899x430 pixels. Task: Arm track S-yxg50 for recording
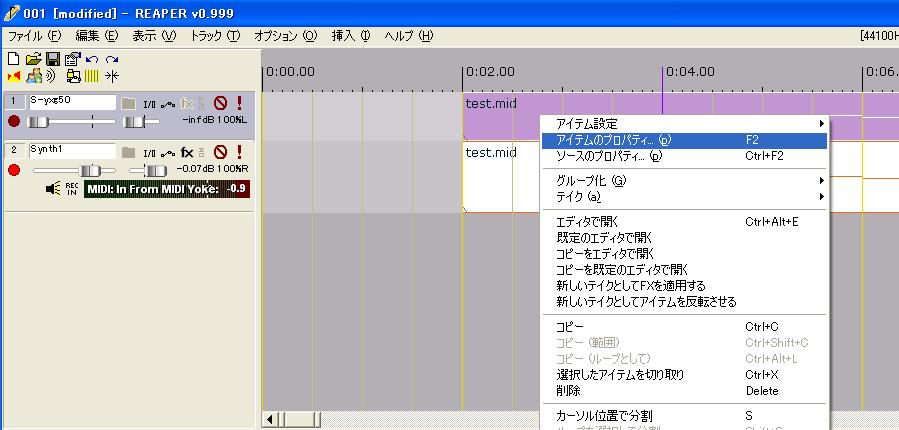click(14, 122)
